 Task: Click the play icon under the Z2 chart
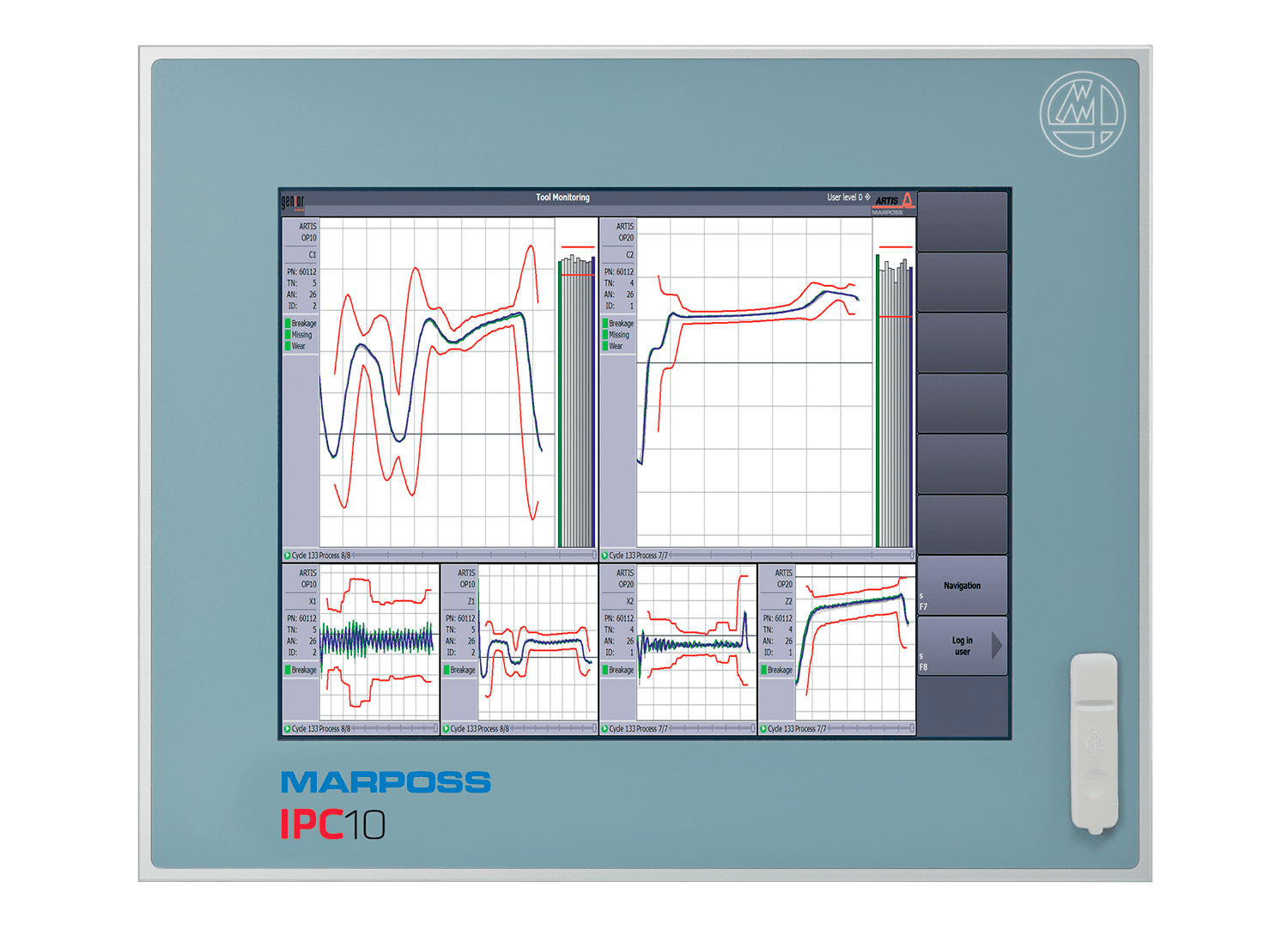point(763,728)
